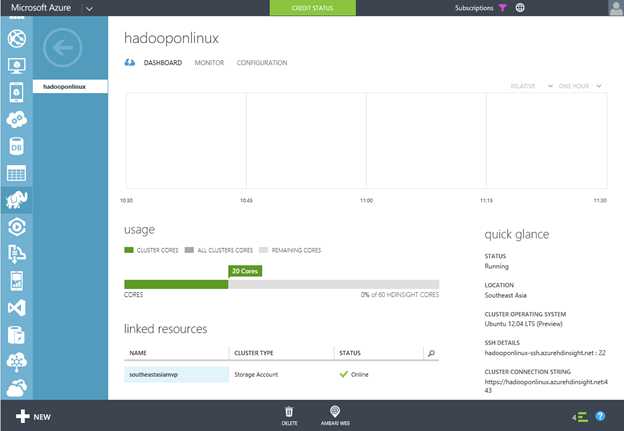
Task: Open Cloud Services gear-cloud icon in sidebar
Action: [16, 119]
